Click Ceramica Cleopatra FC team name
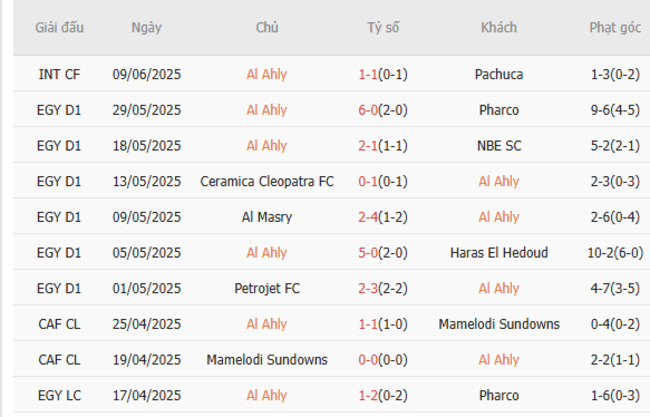The width and height of the screenshot is (650, 417). coord(267,181)
